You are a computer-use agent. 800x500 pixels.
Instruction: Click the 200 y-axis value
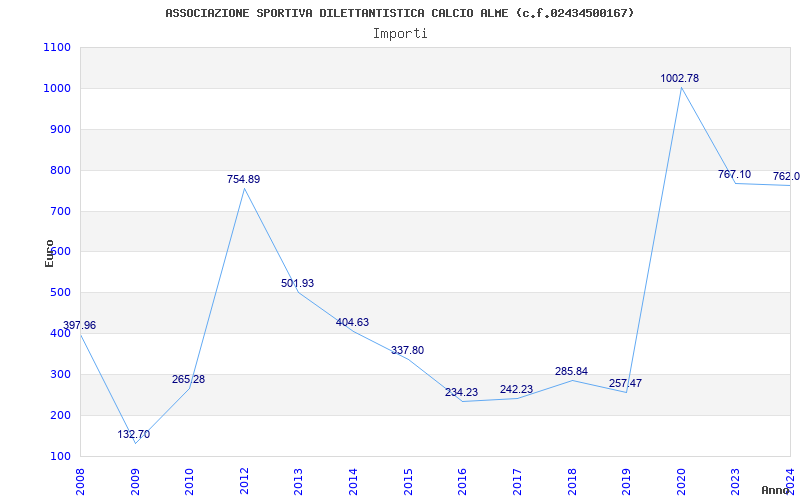click(60, 415)
